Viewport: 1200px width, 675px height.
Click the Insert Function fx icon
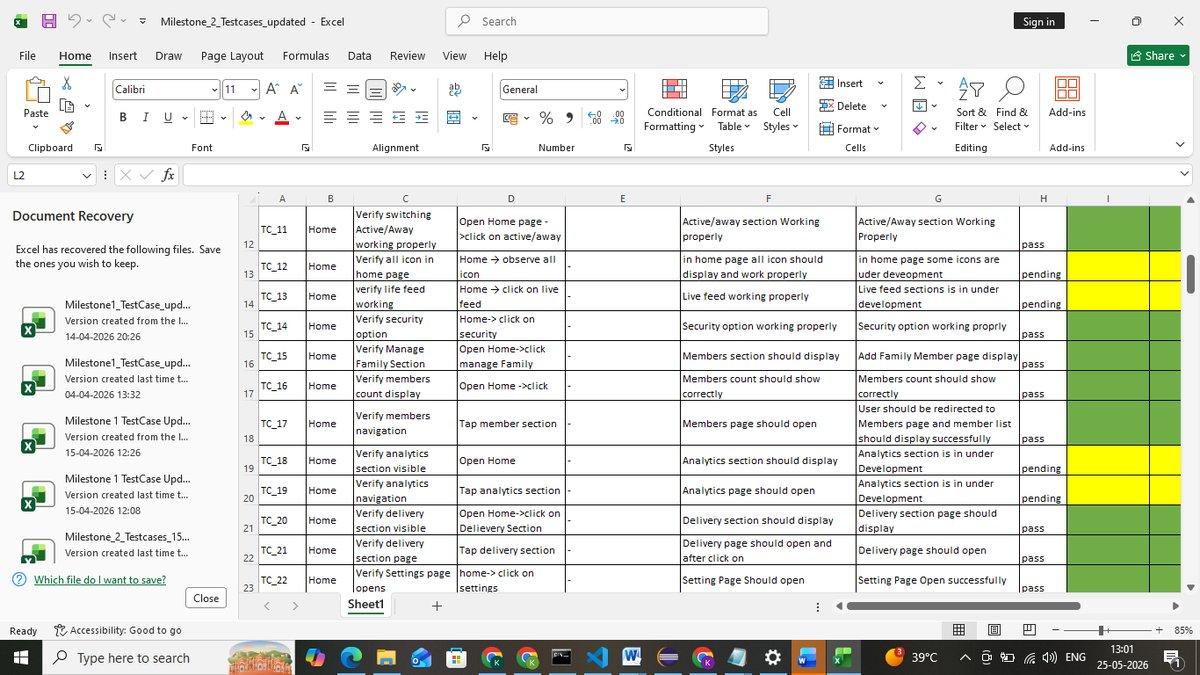click(168, 175)
